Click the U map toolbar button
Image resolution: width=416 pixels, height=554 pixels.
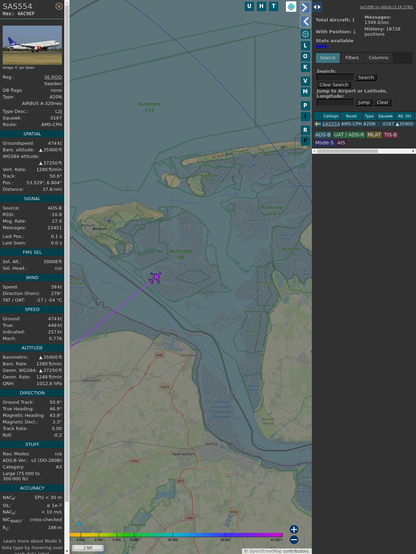pos(249,6)
